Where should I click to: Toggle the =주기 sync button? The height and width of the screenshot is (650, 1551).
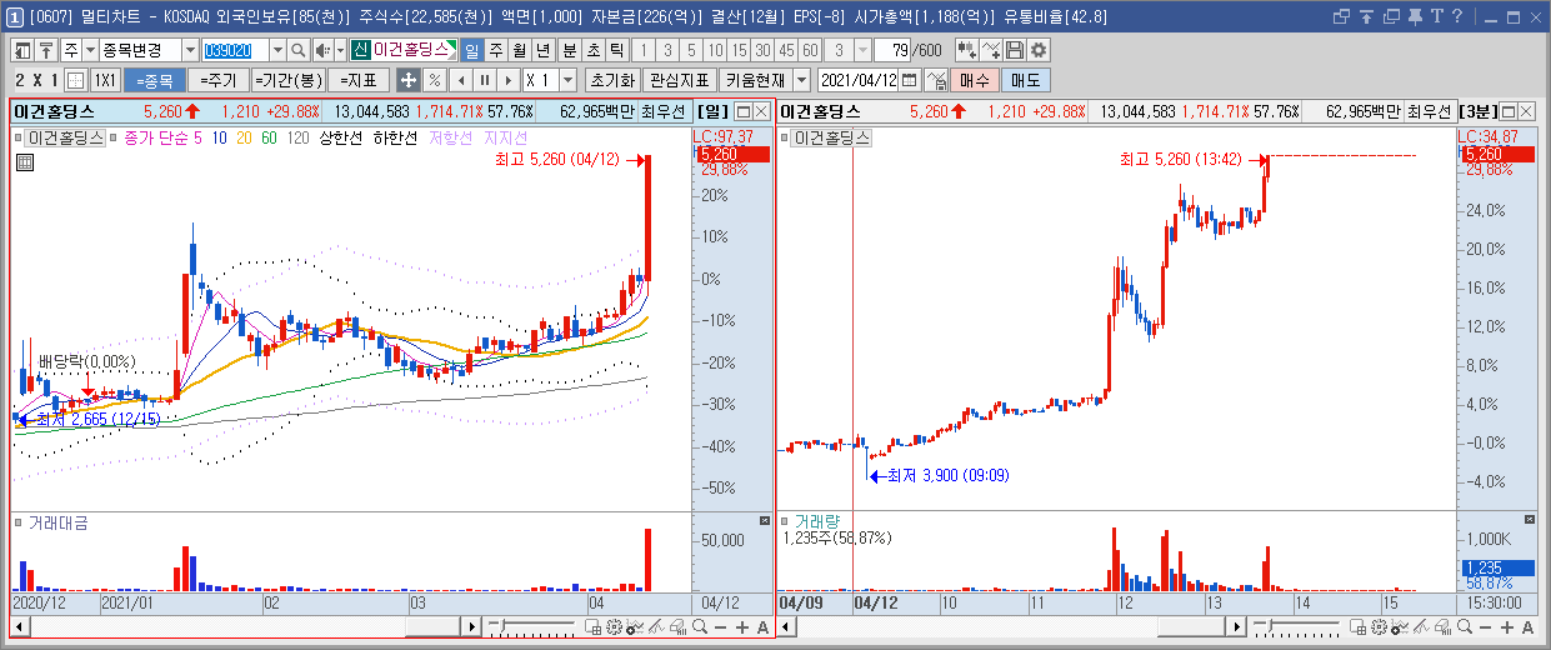tap(218, 80)
